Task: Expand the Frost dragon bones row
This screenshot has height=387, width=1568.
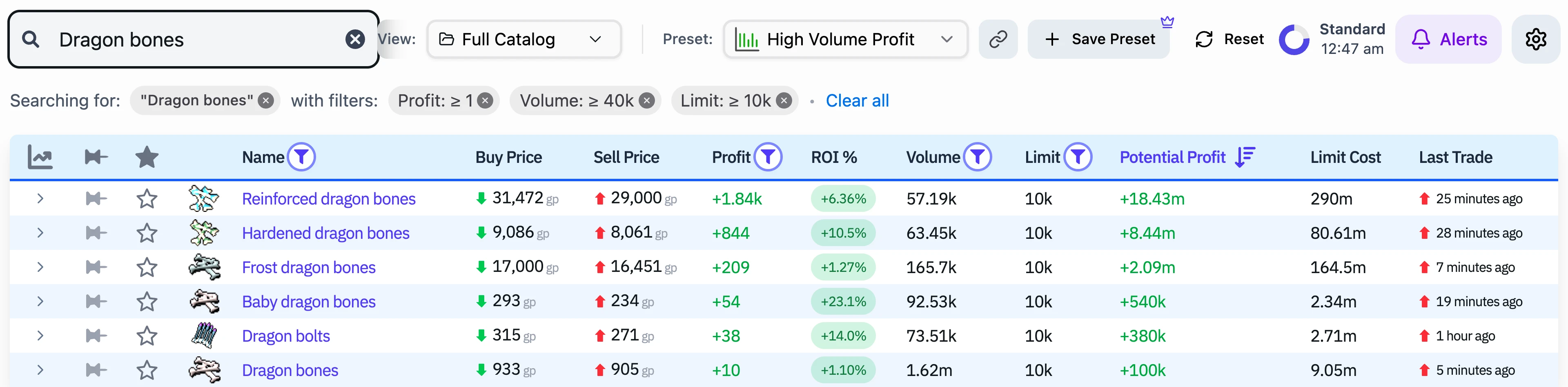Action: tap(40, 267)
